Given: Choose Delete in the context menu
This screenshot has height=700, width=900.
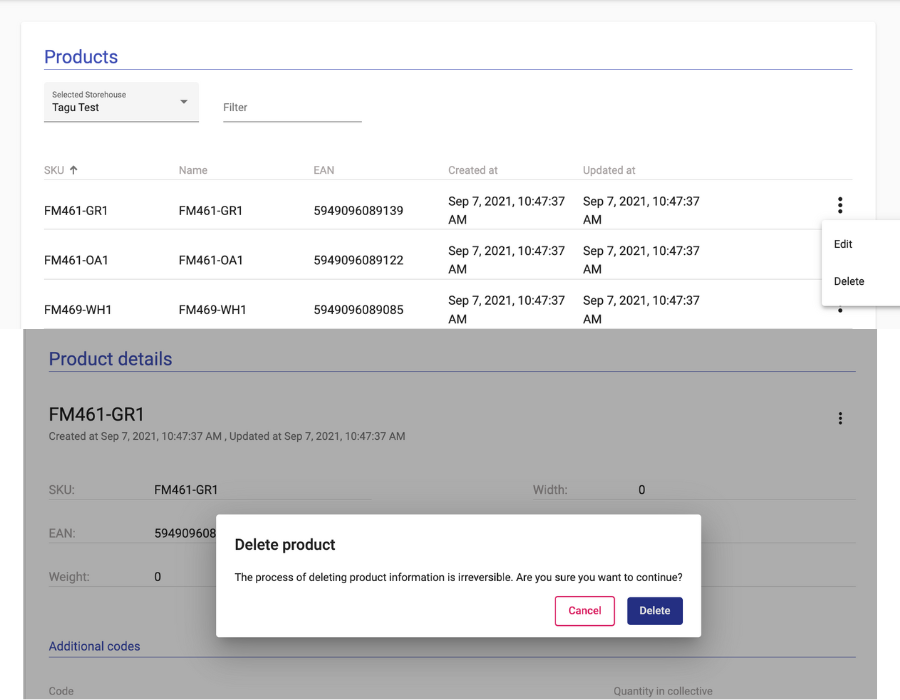Looking at the screenshot, I should tap(848, 282).
